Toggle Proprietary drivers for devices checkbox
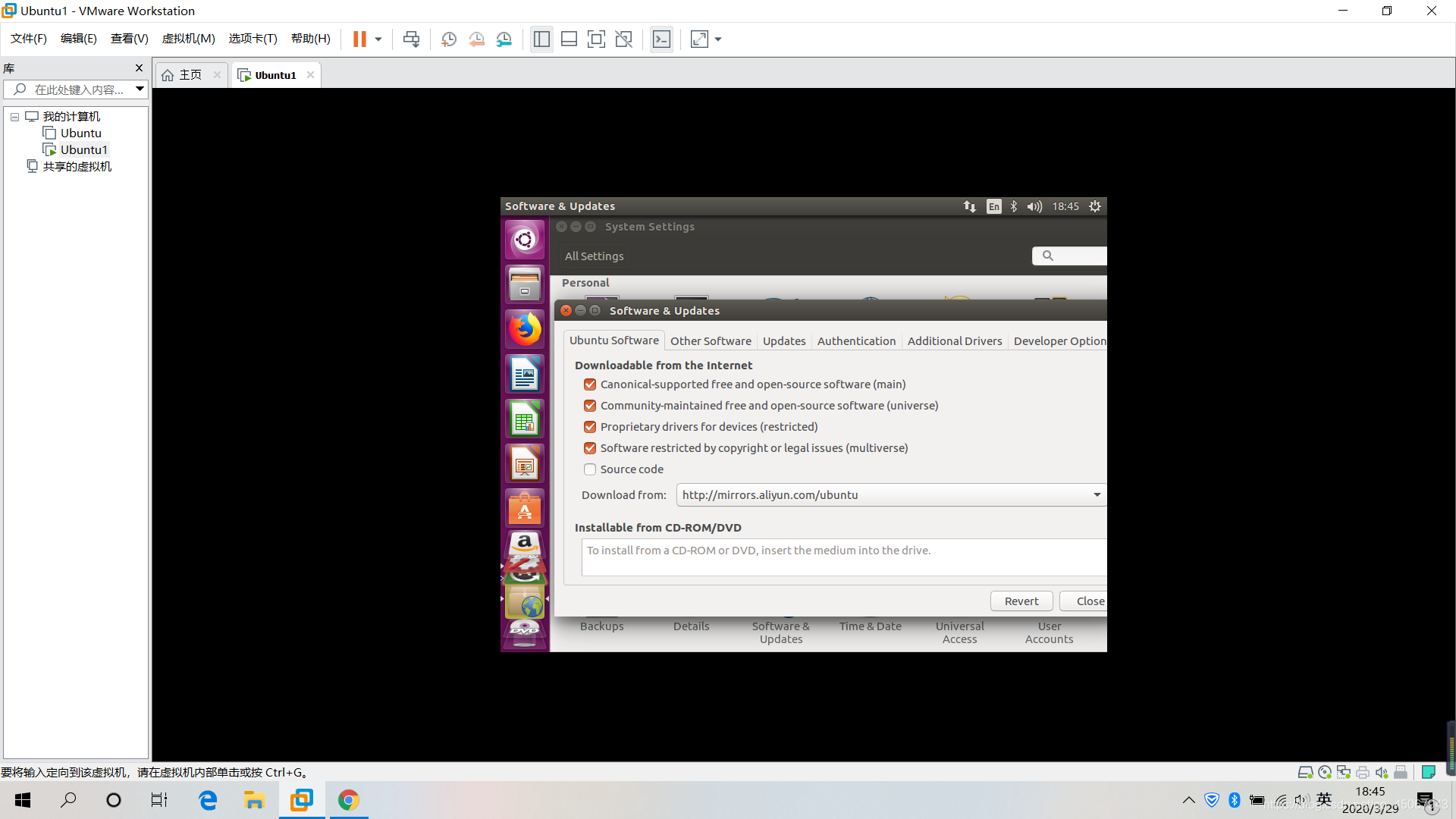This screenshot has width=1456, height=819. [589, 426]
